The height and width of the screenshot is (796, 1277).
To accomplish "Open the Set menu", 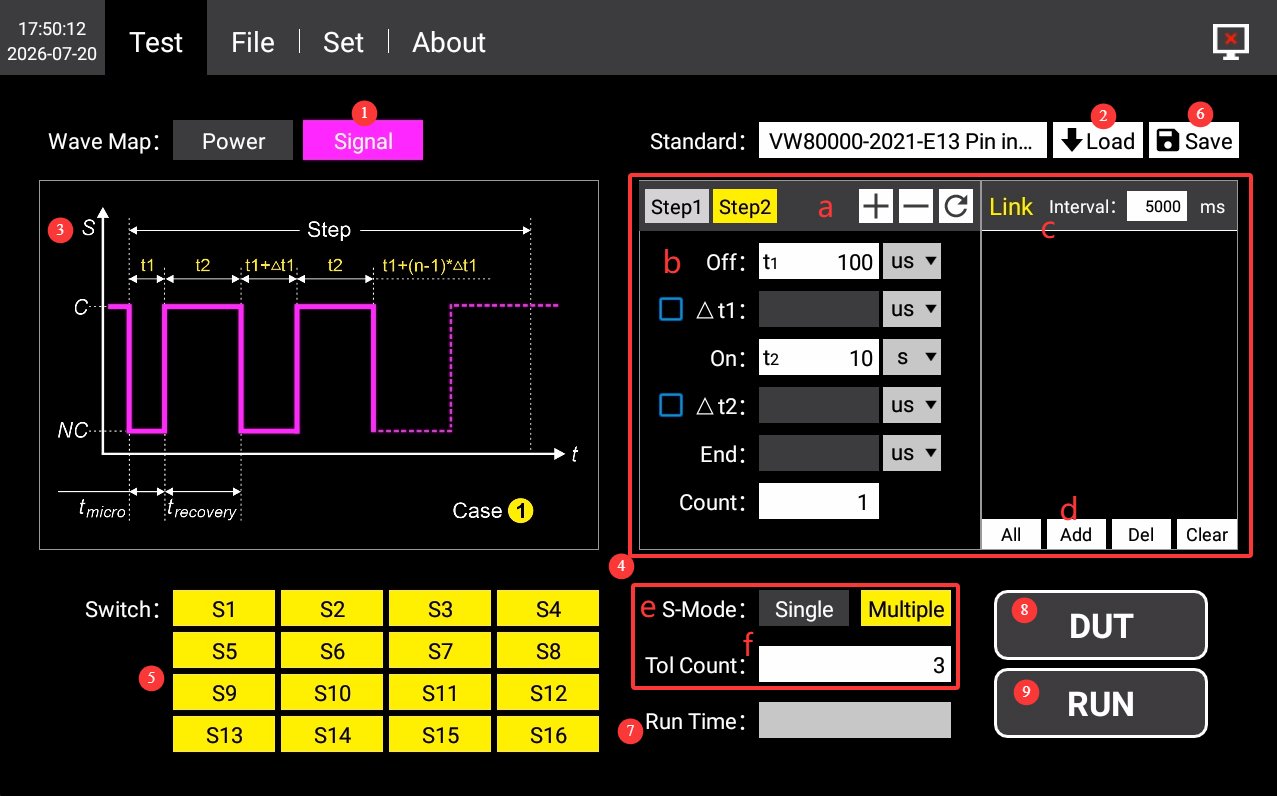I will tap(343, 42).
